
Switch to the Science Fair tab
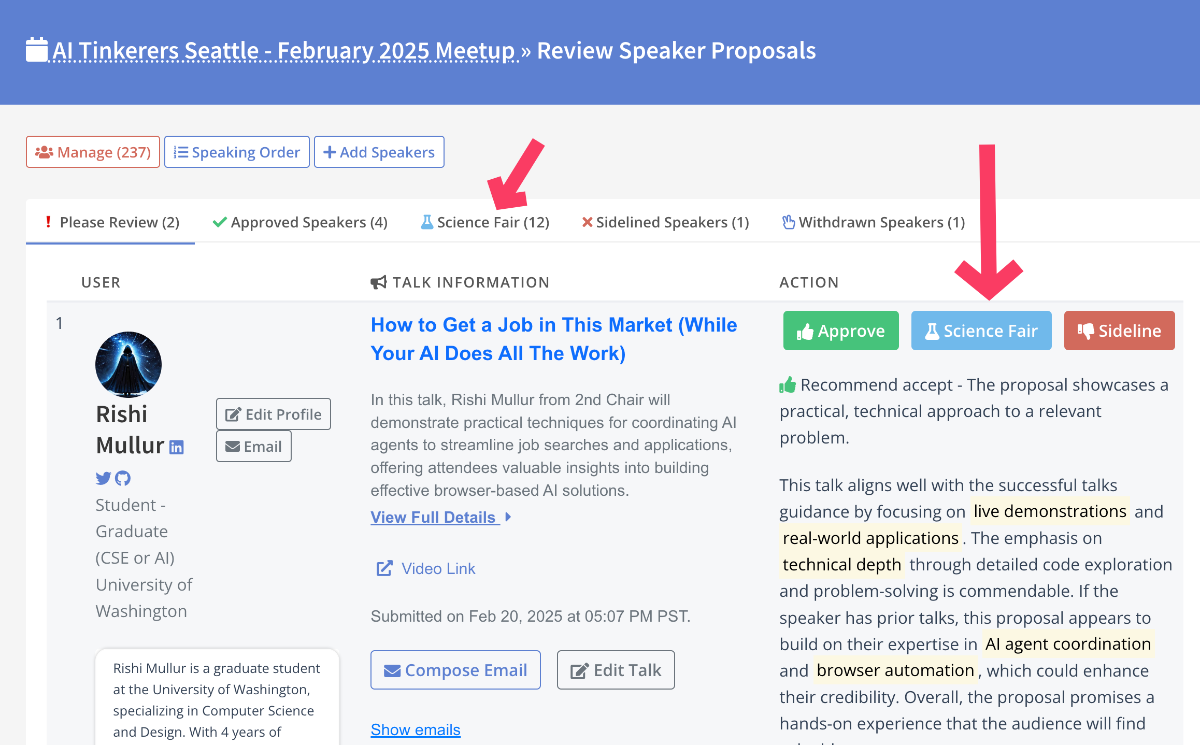pos(485,222)
